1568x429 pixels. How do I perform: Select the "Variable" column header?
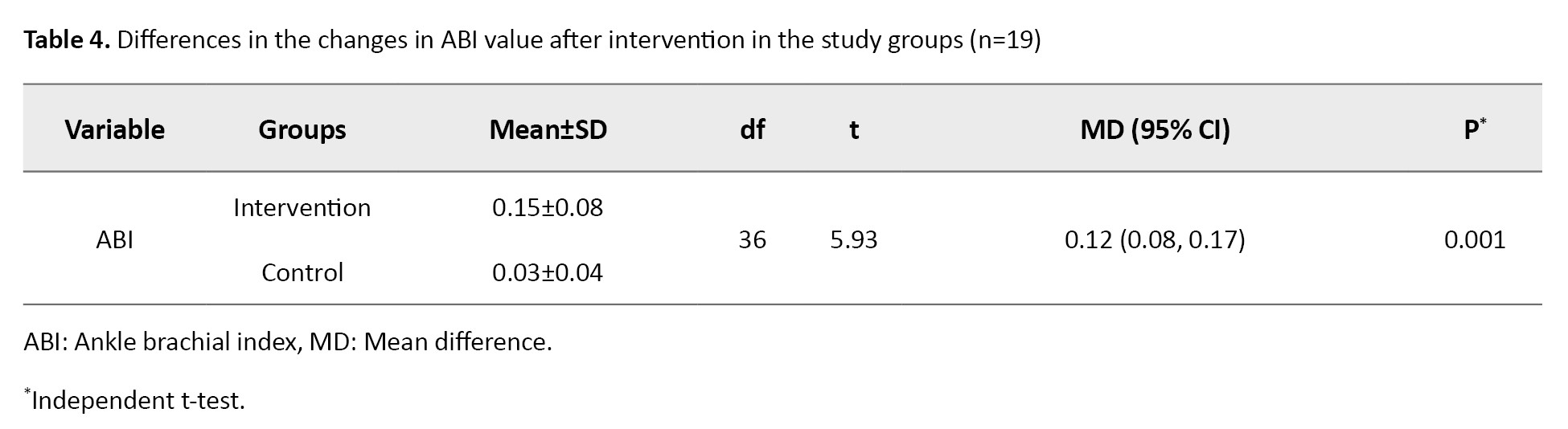pyautogui.click(x=114, y=129)
